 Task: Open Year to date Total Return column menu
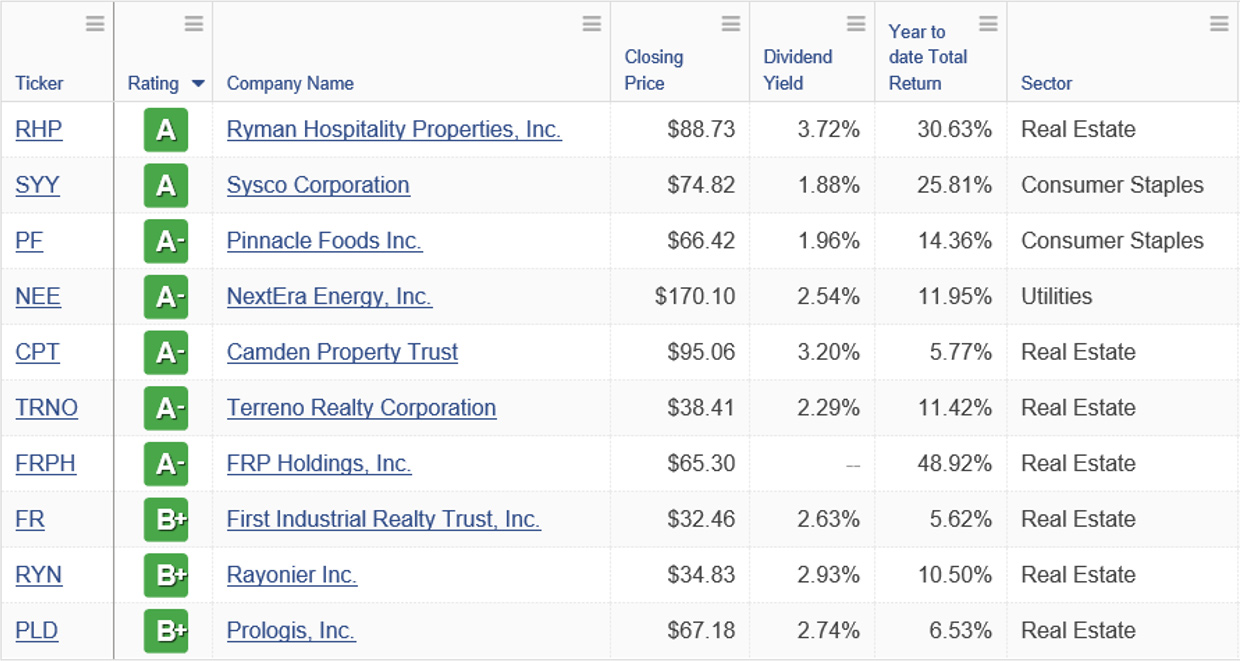(x=988, y=24)
